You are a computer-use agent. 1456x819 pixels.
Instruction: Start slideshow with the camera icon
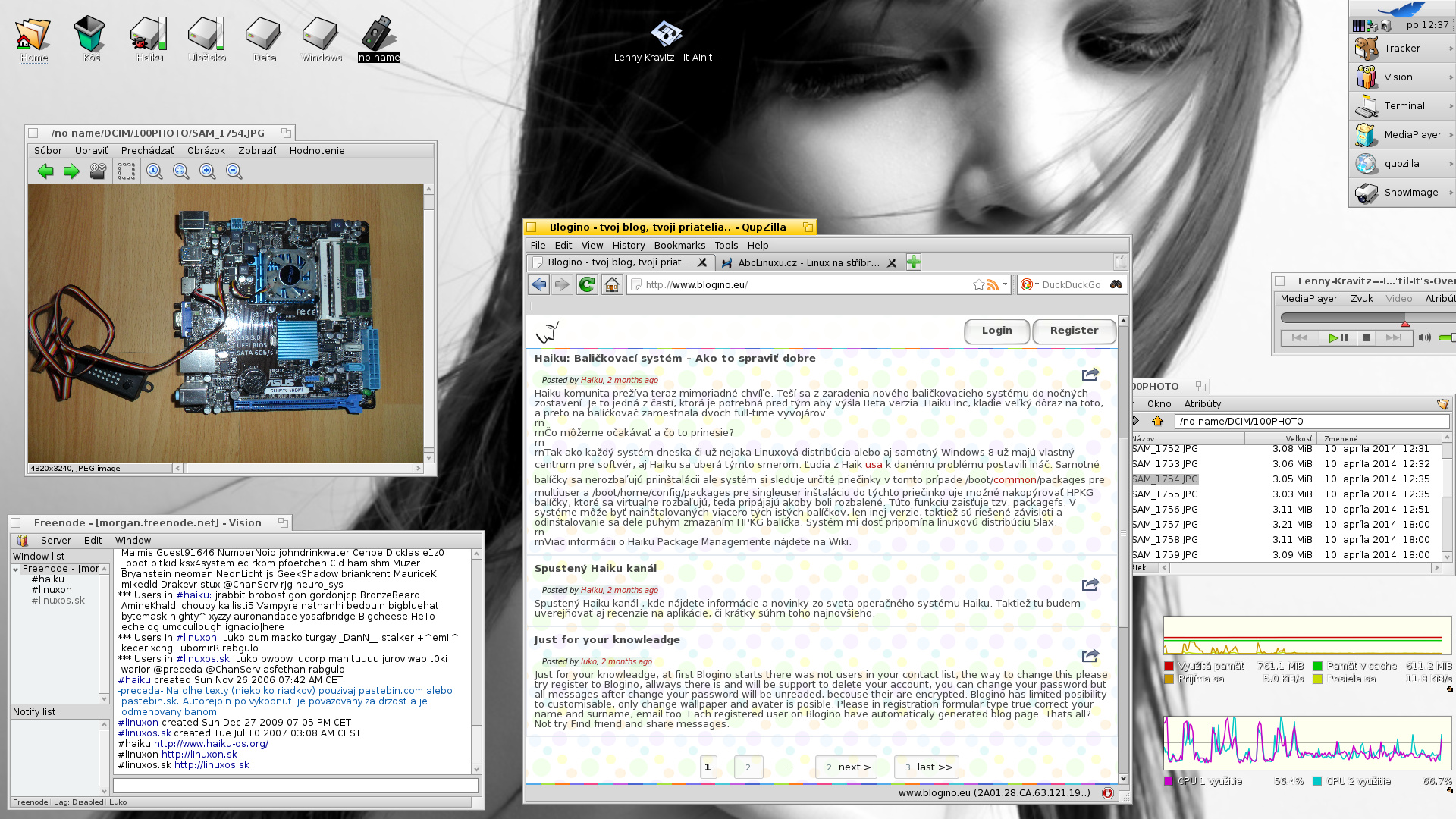click(x=98, y=171)
